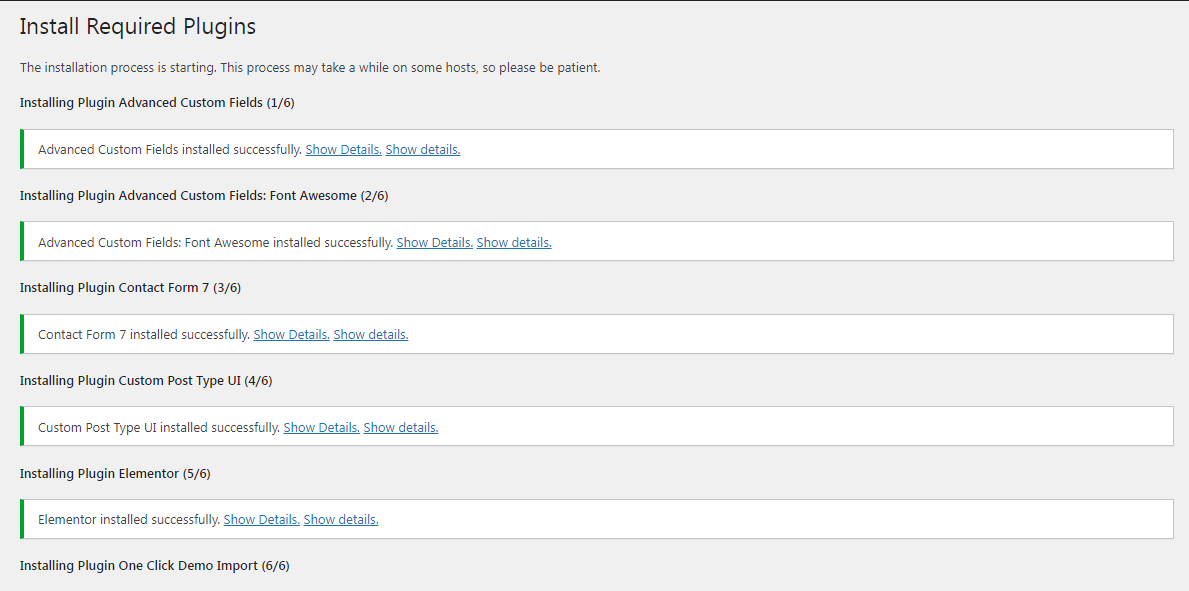
Task: Open capitalized 'Show Details.' for Elementor
Action: coord(262,520)
